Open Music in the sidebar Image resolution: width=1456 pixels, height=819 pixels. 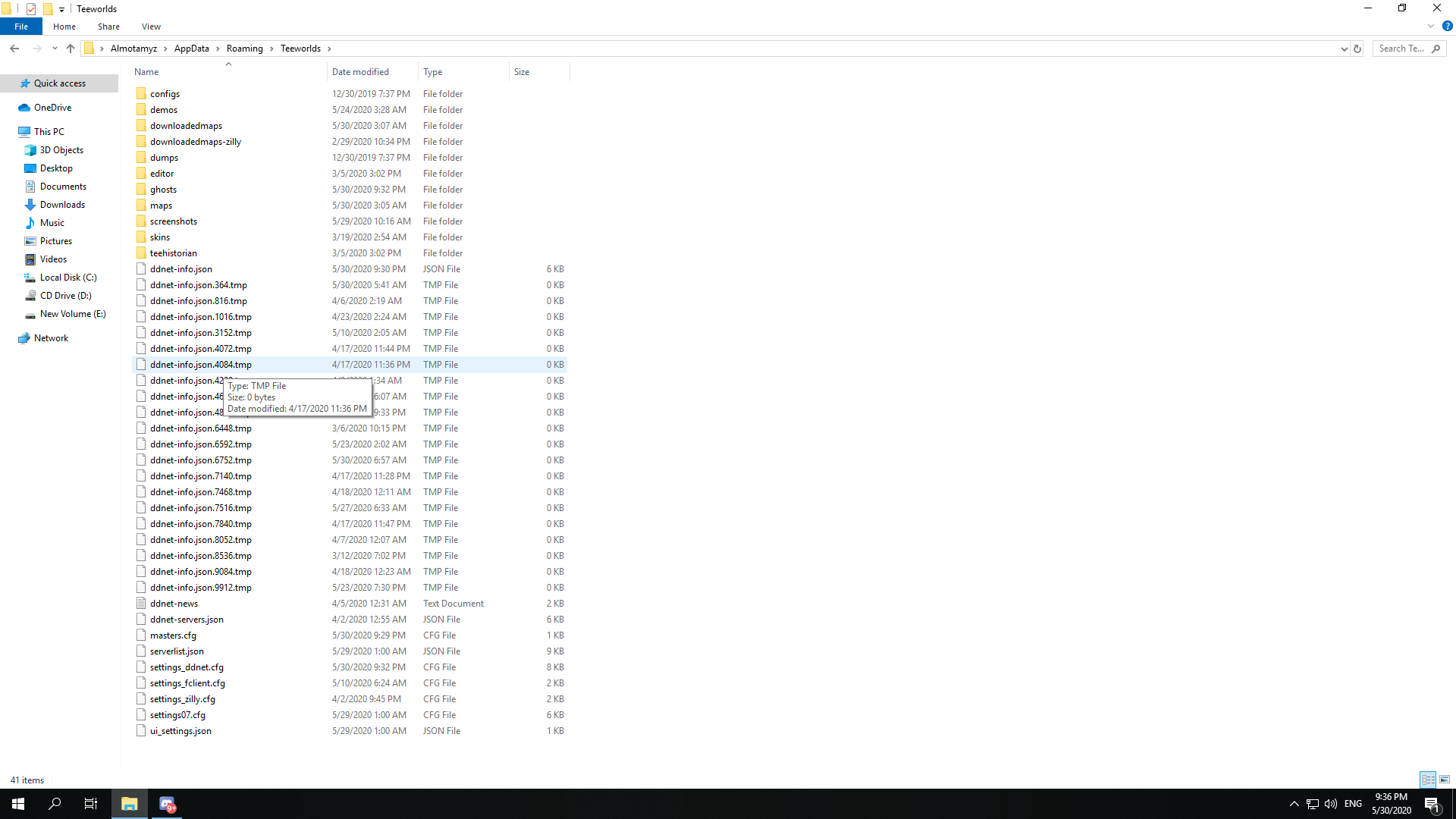tap(52, 223)
